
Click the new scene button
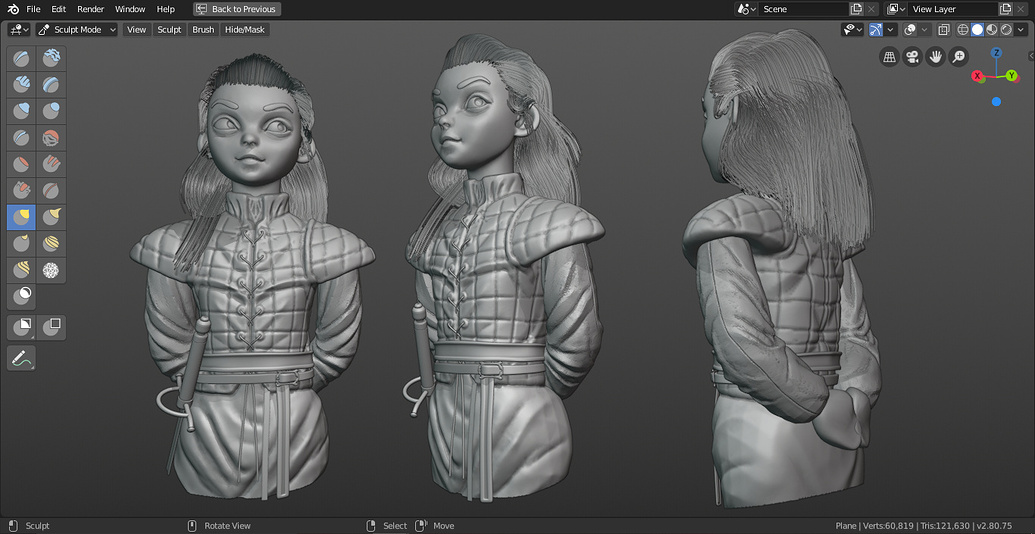[x=856, y=9]
